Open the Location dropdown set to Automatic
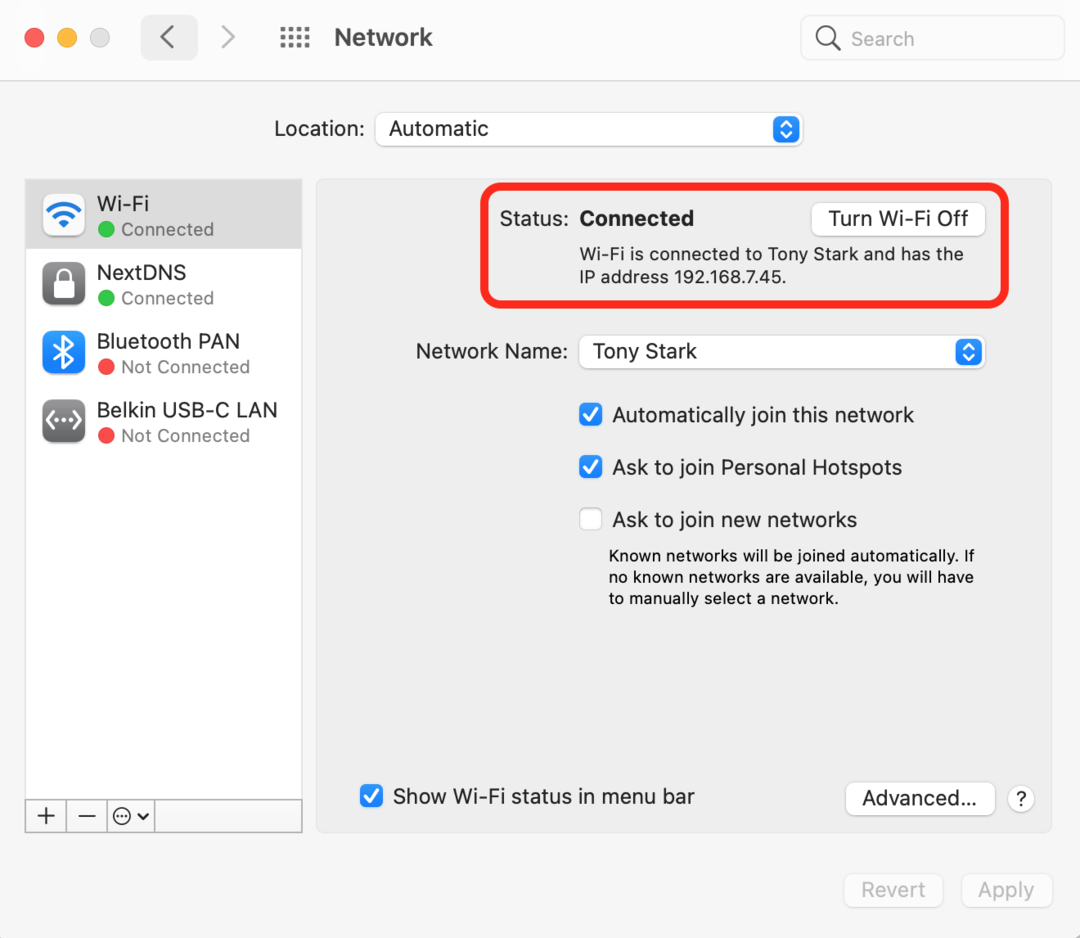1080x938 pixels. tap(589, 129)
